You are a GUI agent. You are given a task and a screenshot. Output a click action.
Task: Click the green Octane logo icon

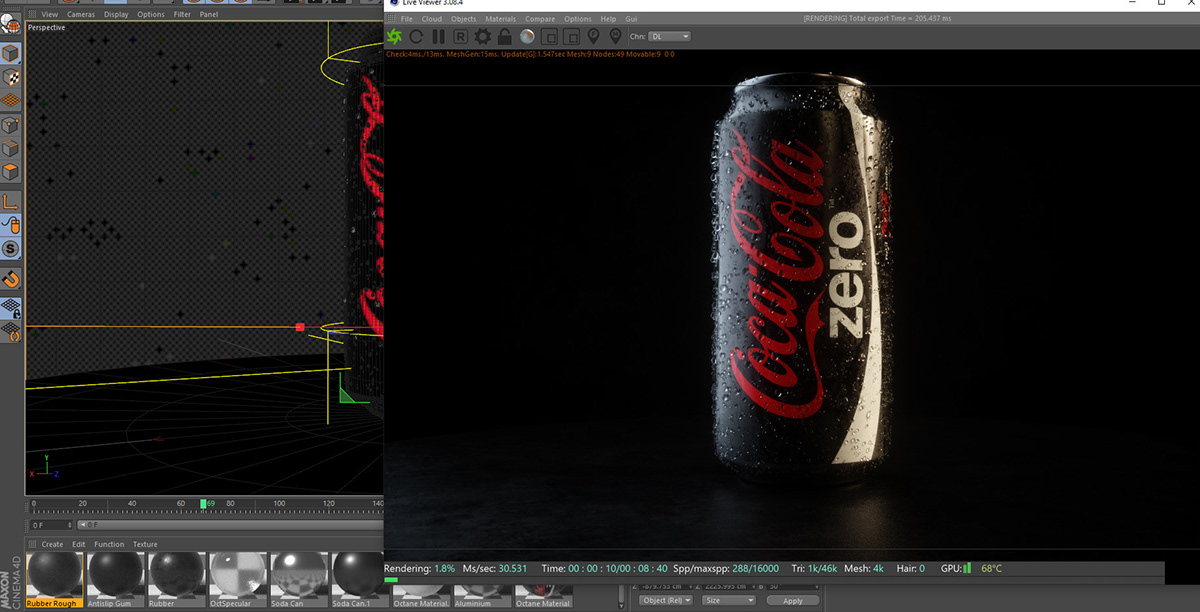pyautogui.click(x=395, y=36)
